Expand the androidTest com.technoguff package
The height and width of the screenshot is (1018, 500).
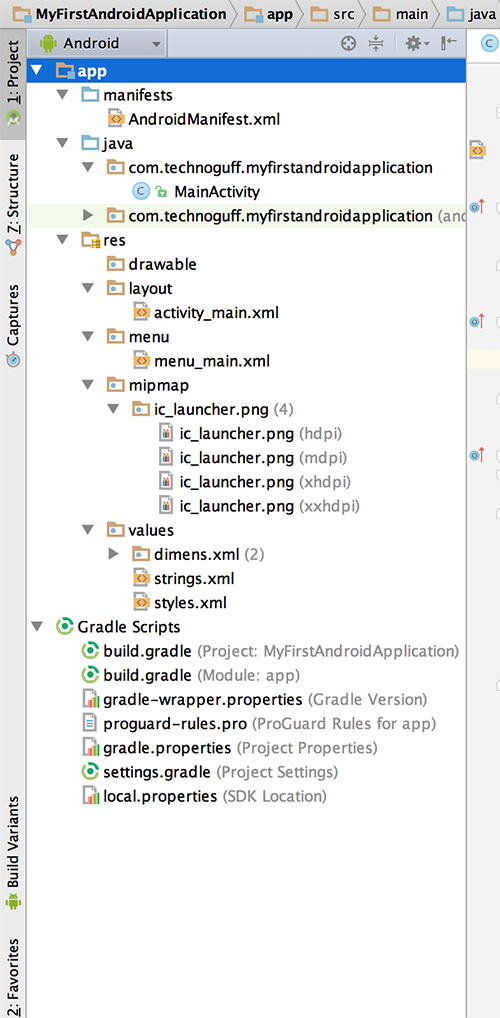pos(88,216)
